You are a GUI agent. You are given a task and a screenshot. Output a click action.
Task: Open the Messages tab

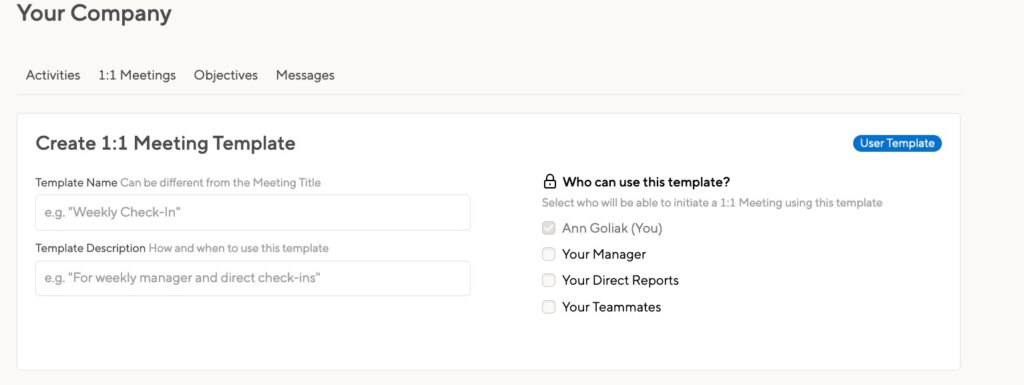[x=305, y=75]
